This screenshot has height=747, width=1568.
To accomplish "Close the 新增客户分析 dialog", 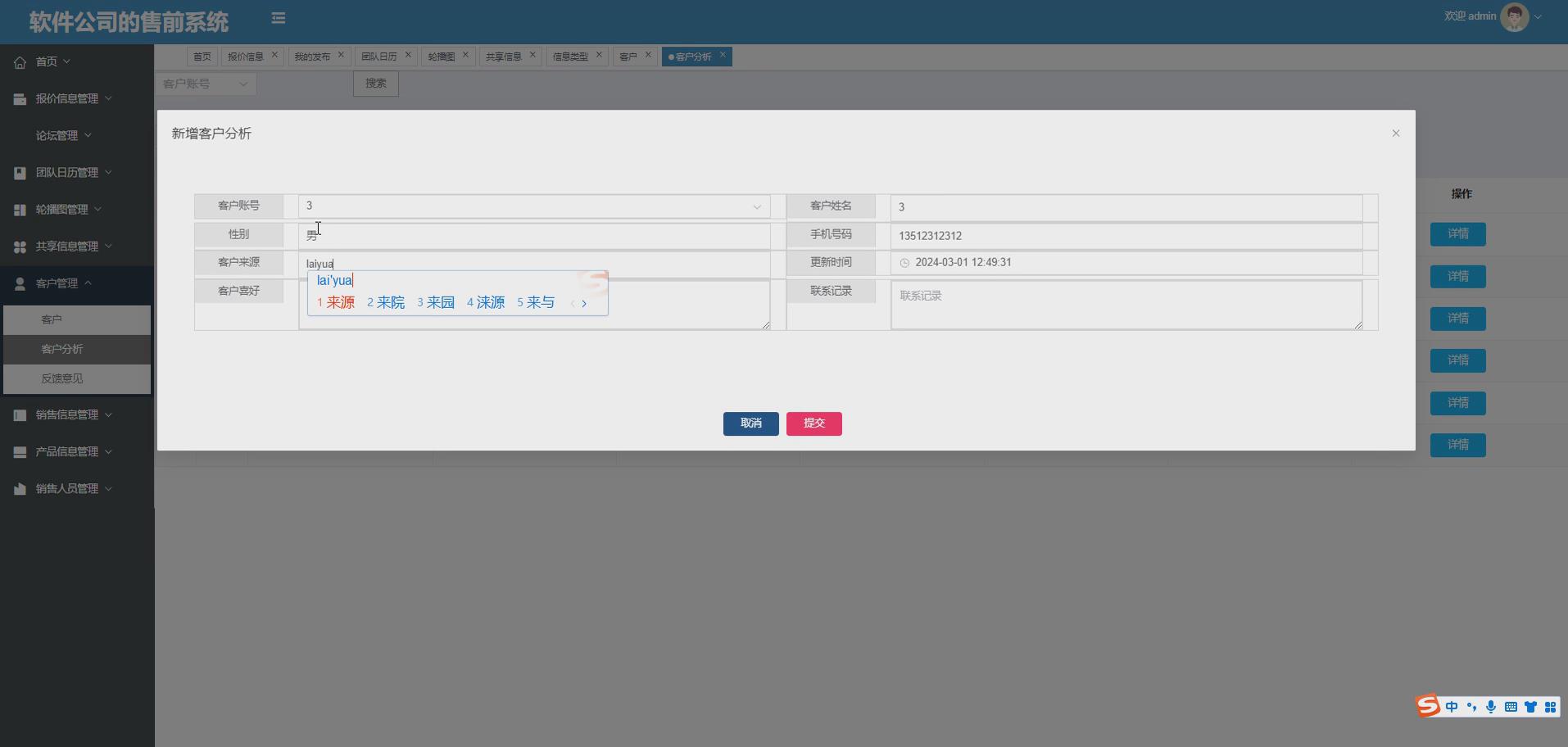I will [1396, 134].
